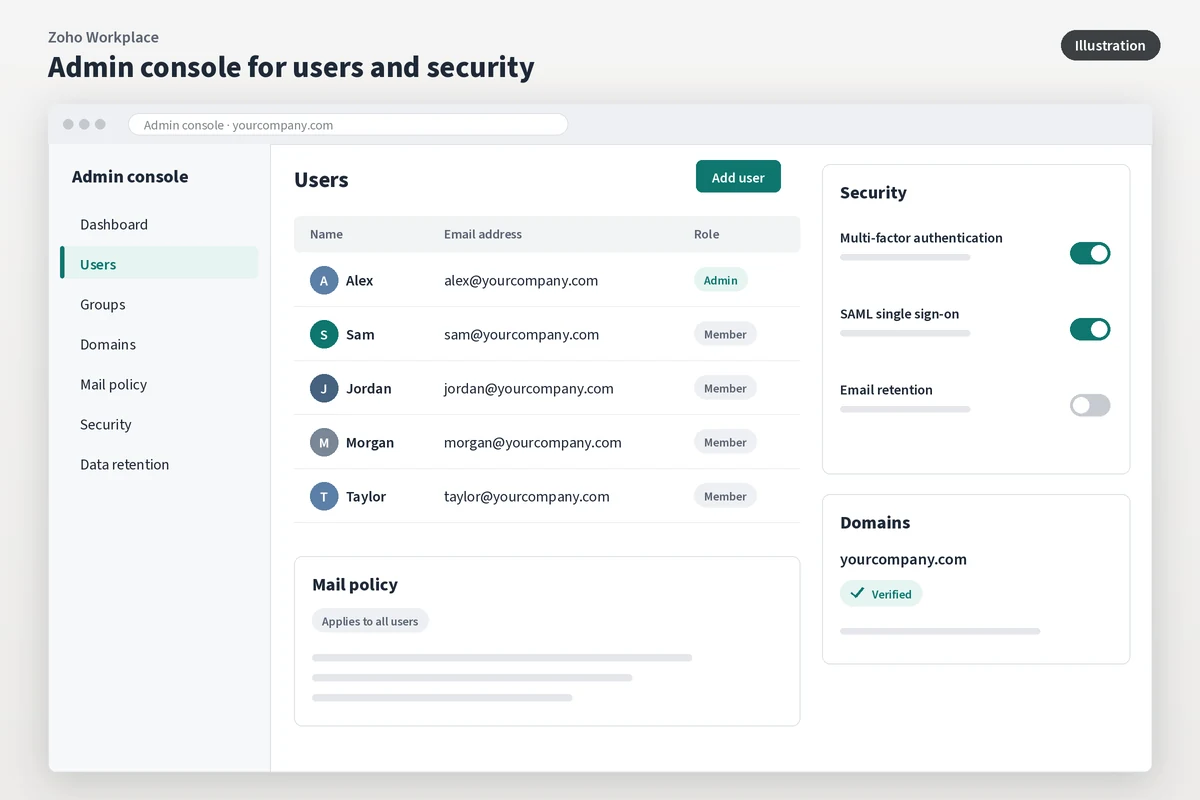This screenshot has width=1200, height=800.
Task: Click the name Morgan in users table
Action: point(370,442)
